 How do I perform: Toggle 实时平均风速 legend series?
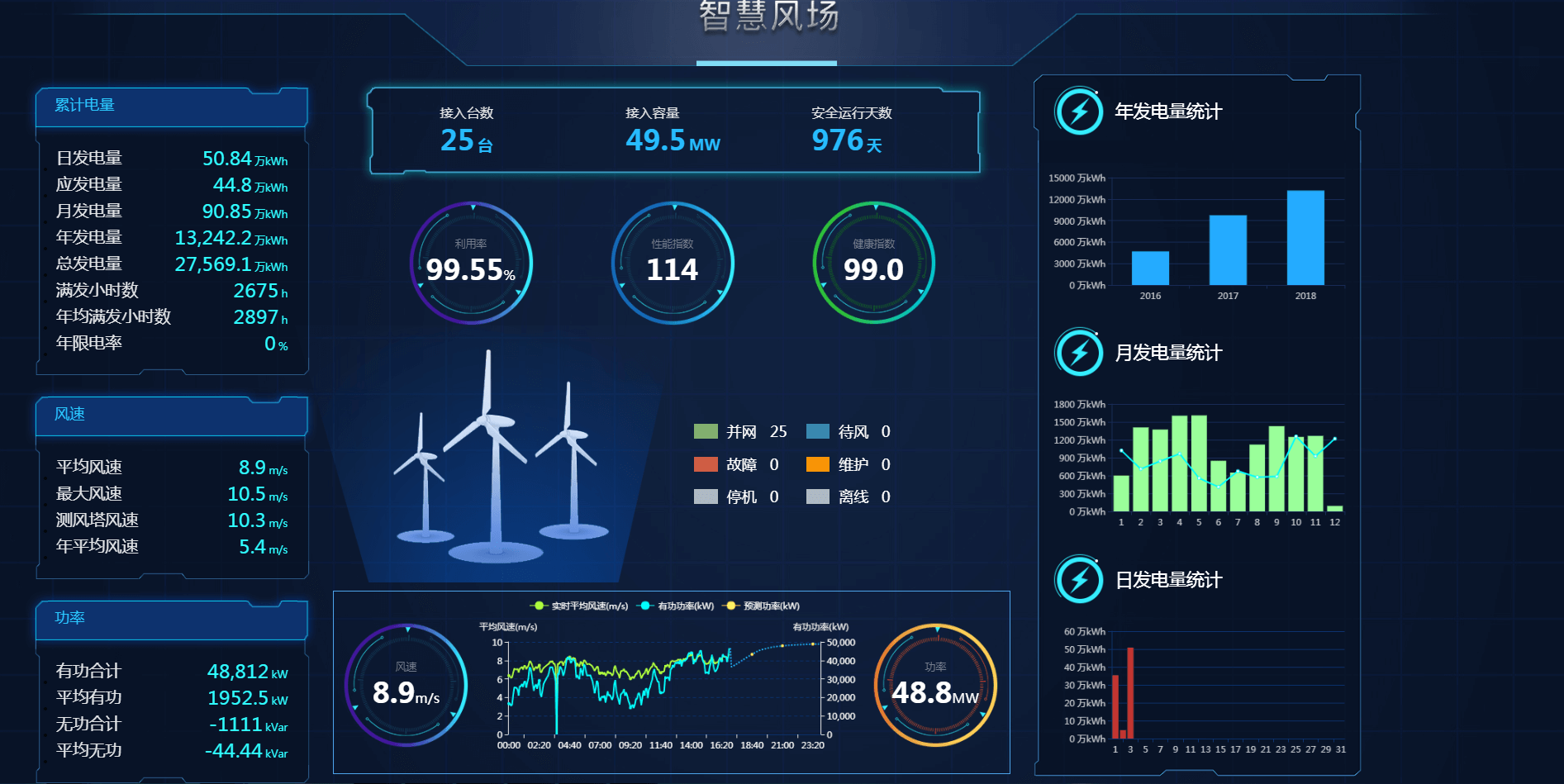point(581,606)
